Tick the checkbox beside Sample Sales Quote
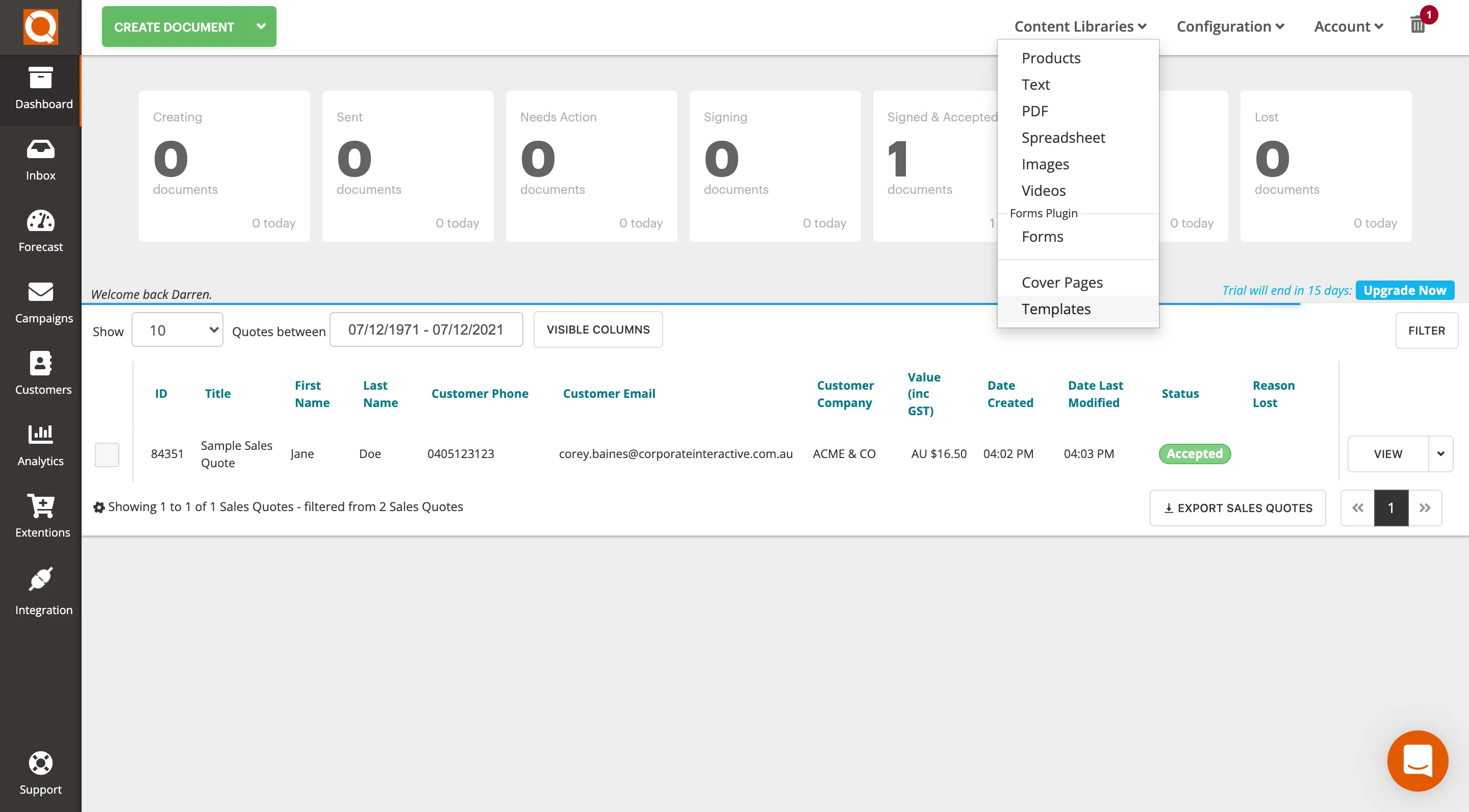Image resolution: width=1469 pixels, height=812 pixels. (x=107, y=454)
